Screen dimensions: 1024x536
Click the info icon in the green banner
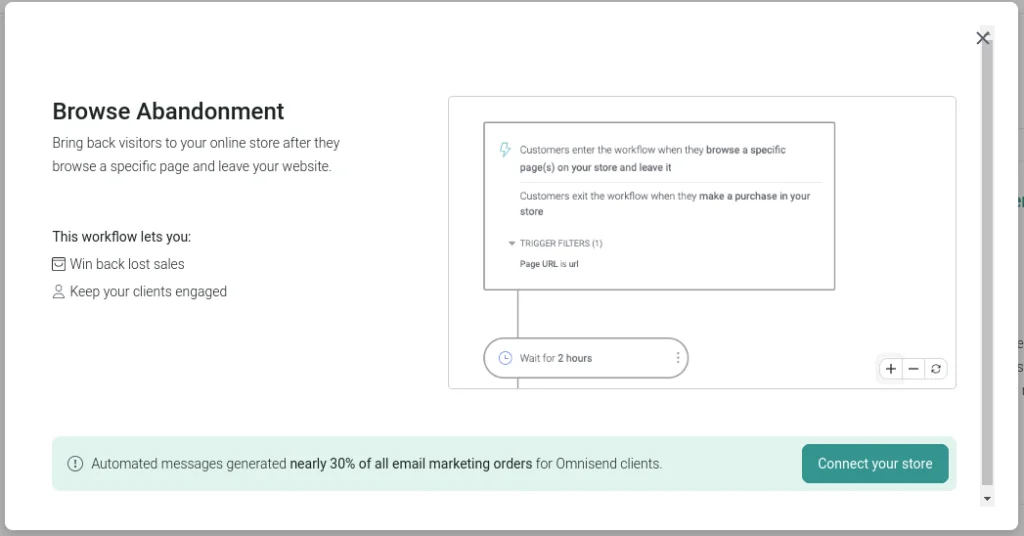(75, 464)
